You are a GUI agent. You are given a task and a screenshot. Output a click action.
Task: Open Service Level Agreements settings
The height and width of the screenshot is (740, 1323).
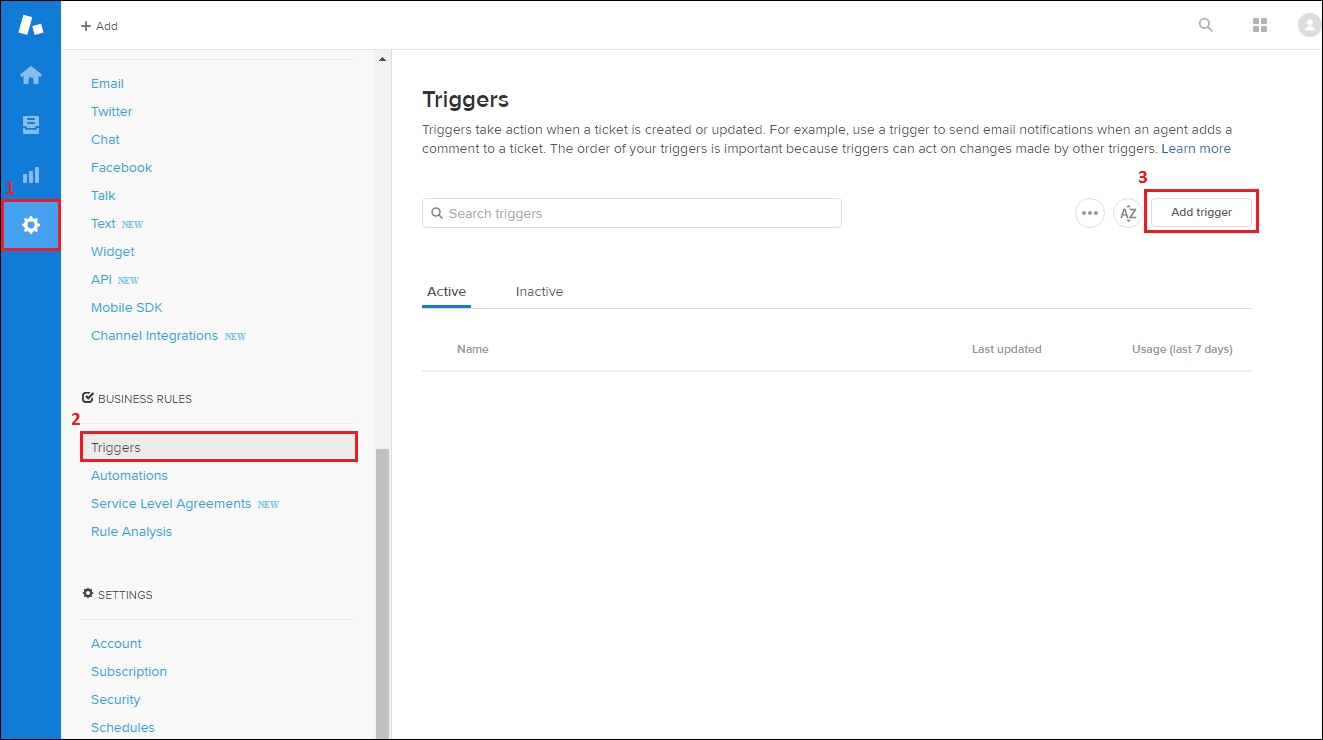tap(172, 503)
